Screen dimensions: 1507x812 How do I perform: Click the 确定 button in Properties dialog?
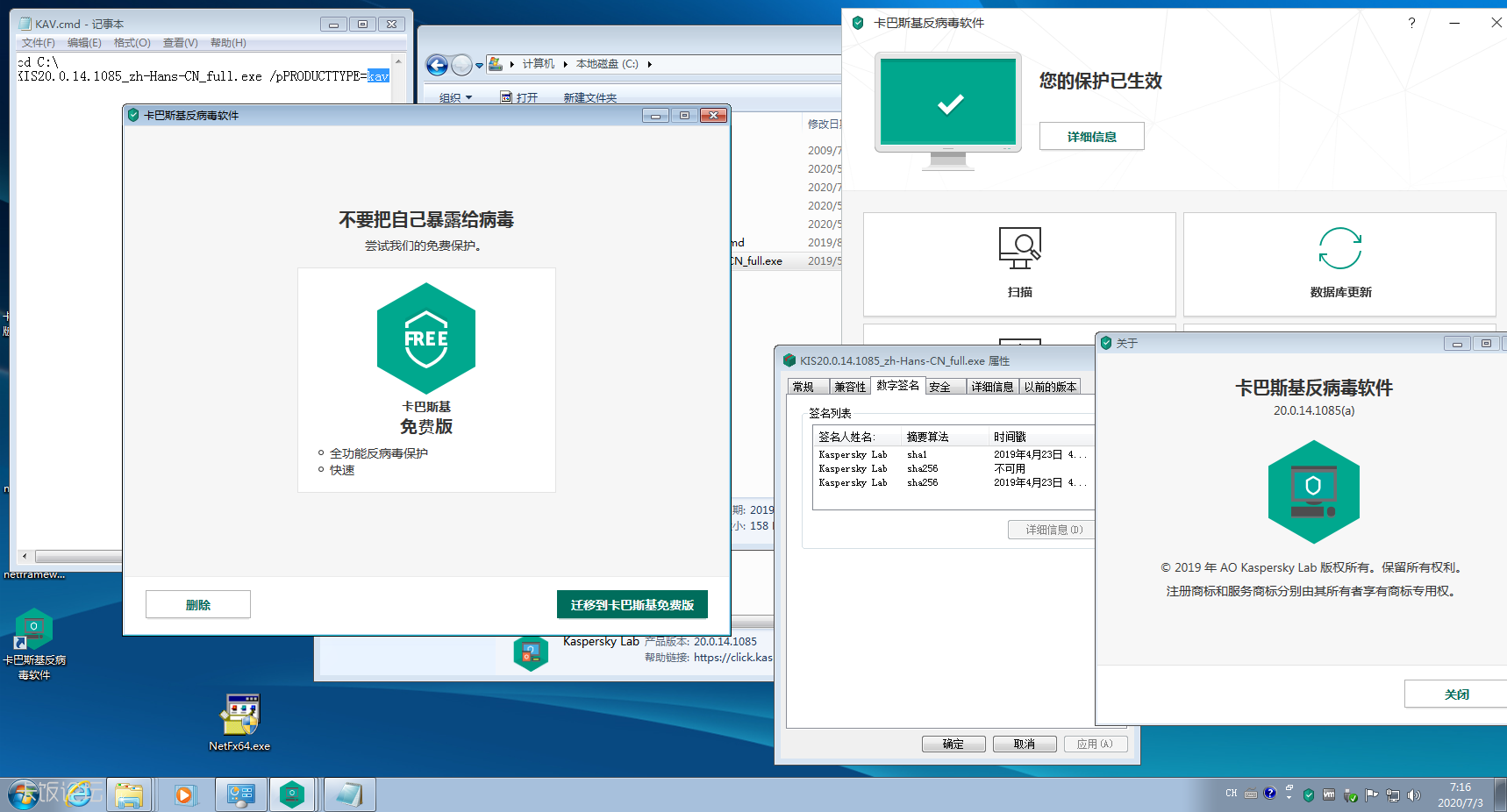(953, 744)
